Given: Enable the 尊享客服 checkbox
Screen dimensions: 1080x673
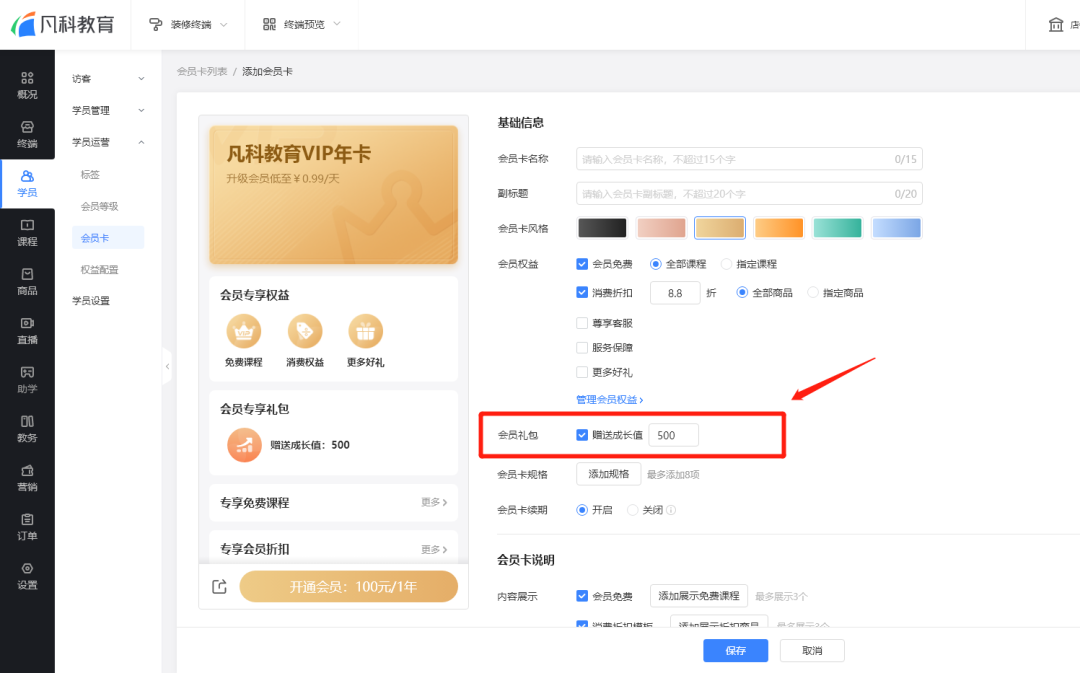Looking at the screenshot, I should tap(582, 323).
